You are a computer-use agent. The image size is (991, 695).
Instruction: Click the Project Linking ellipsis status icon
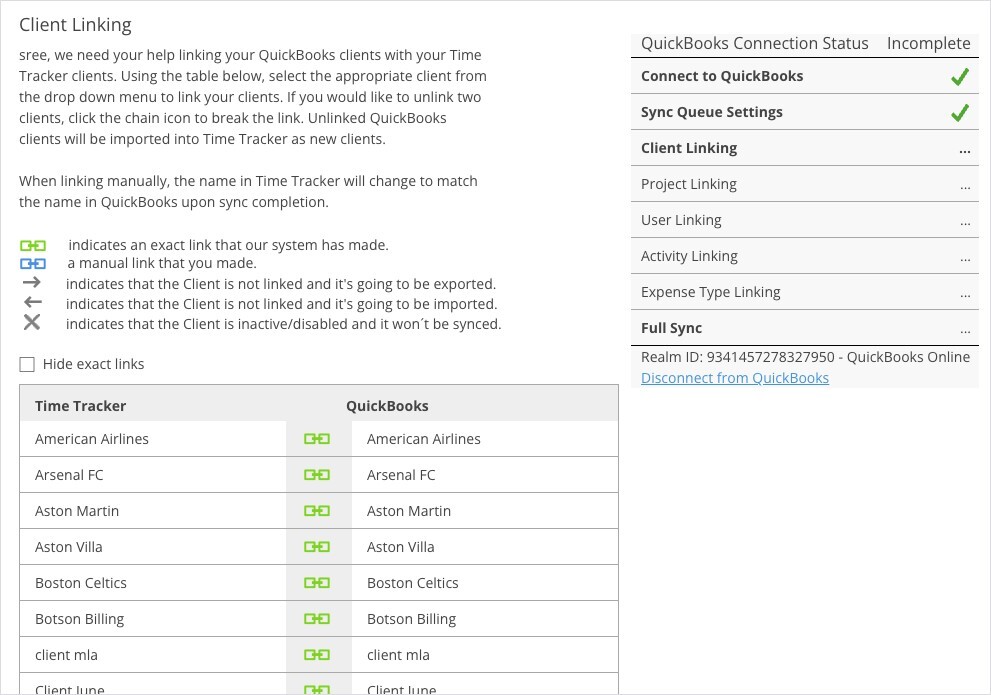tap(964, 188)
